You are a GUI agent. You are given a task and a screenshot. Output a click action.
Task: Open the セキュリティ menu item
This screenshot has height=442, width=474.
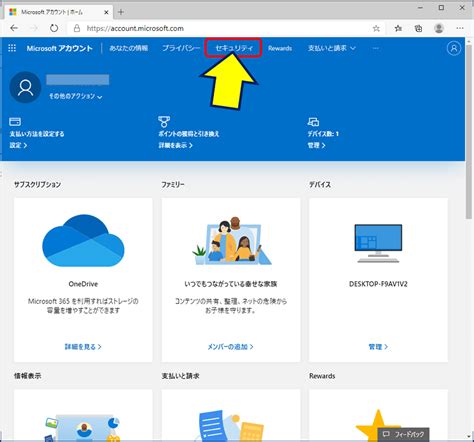[x=233, y=48]
